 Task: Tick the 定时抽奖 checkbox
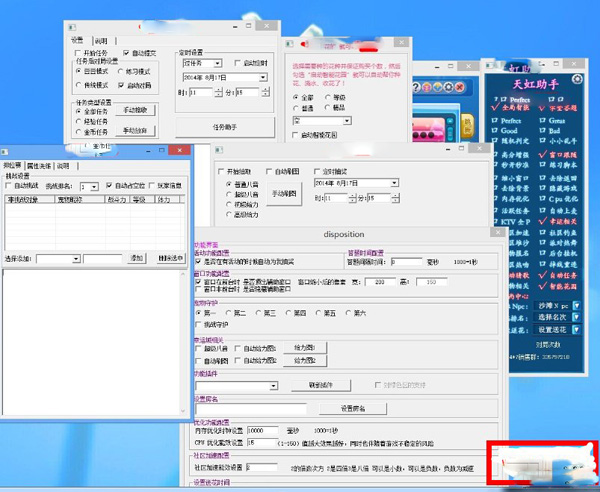point(317,171)
